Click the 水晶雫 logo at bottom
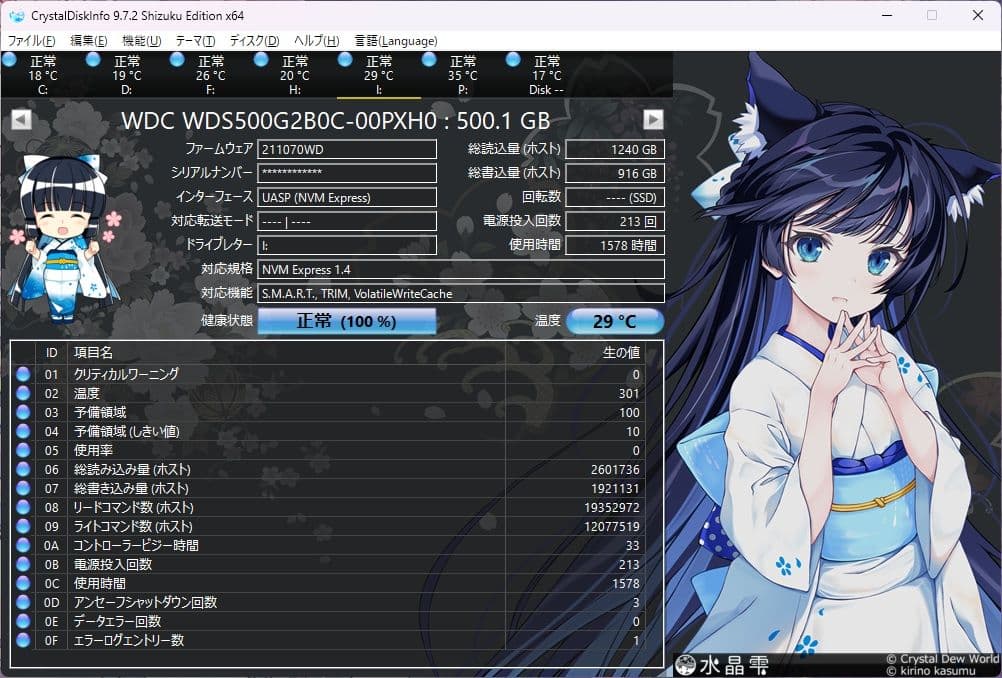Viewport: 1002px width, 678px height. tap(723, 665)
